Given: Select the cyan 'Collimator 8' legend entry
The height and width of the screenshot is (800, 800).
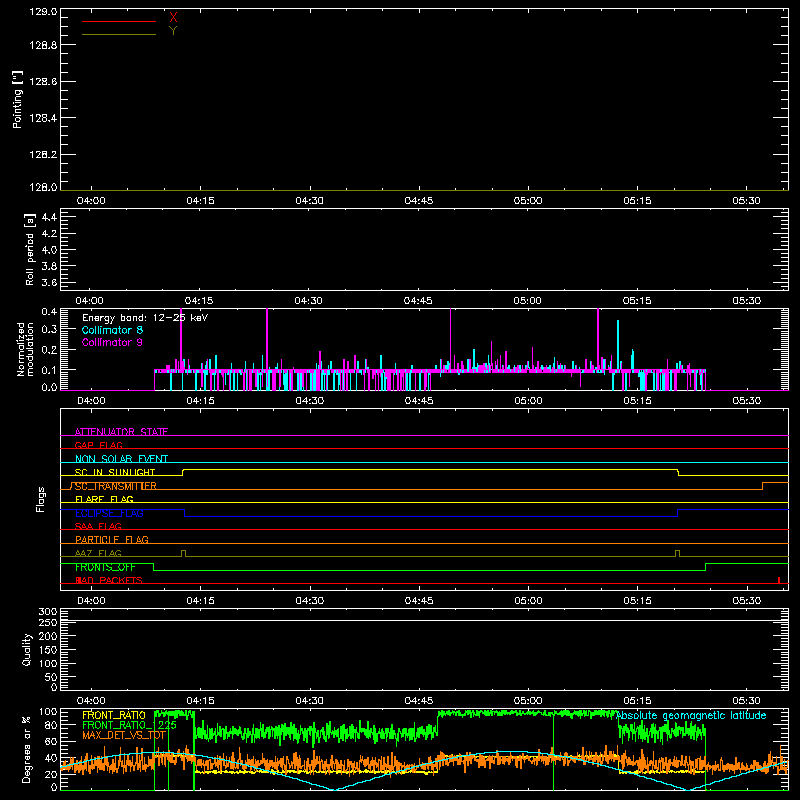Looking at the screenshot, I should click(x=112, y=330).
